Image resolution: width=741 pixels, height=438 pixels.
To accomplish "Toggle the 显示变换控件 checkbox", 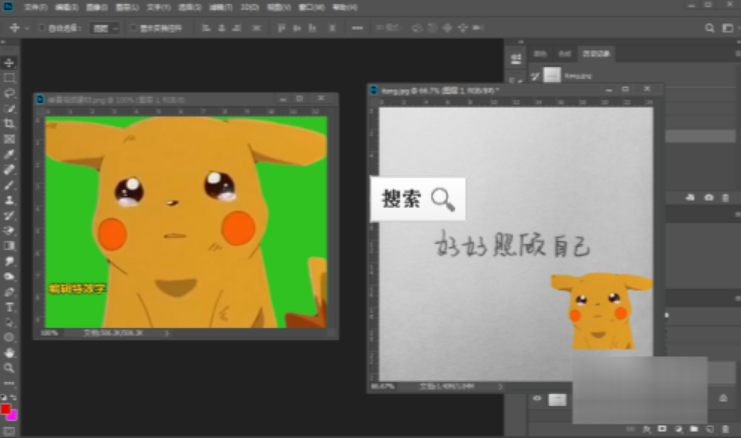I will tap(134, 28).
